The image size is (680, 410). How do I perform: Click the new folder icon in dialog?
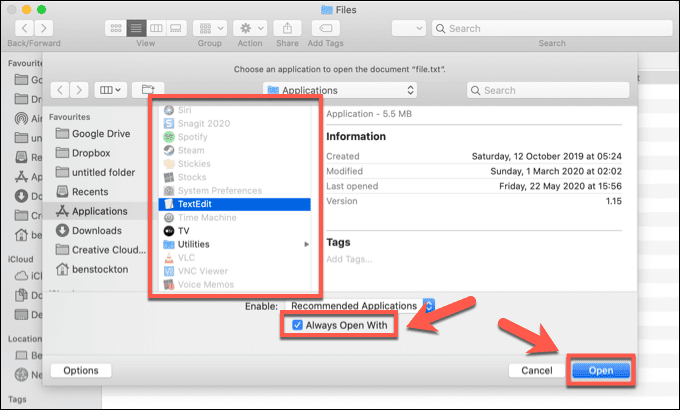[x=148, y=90]
